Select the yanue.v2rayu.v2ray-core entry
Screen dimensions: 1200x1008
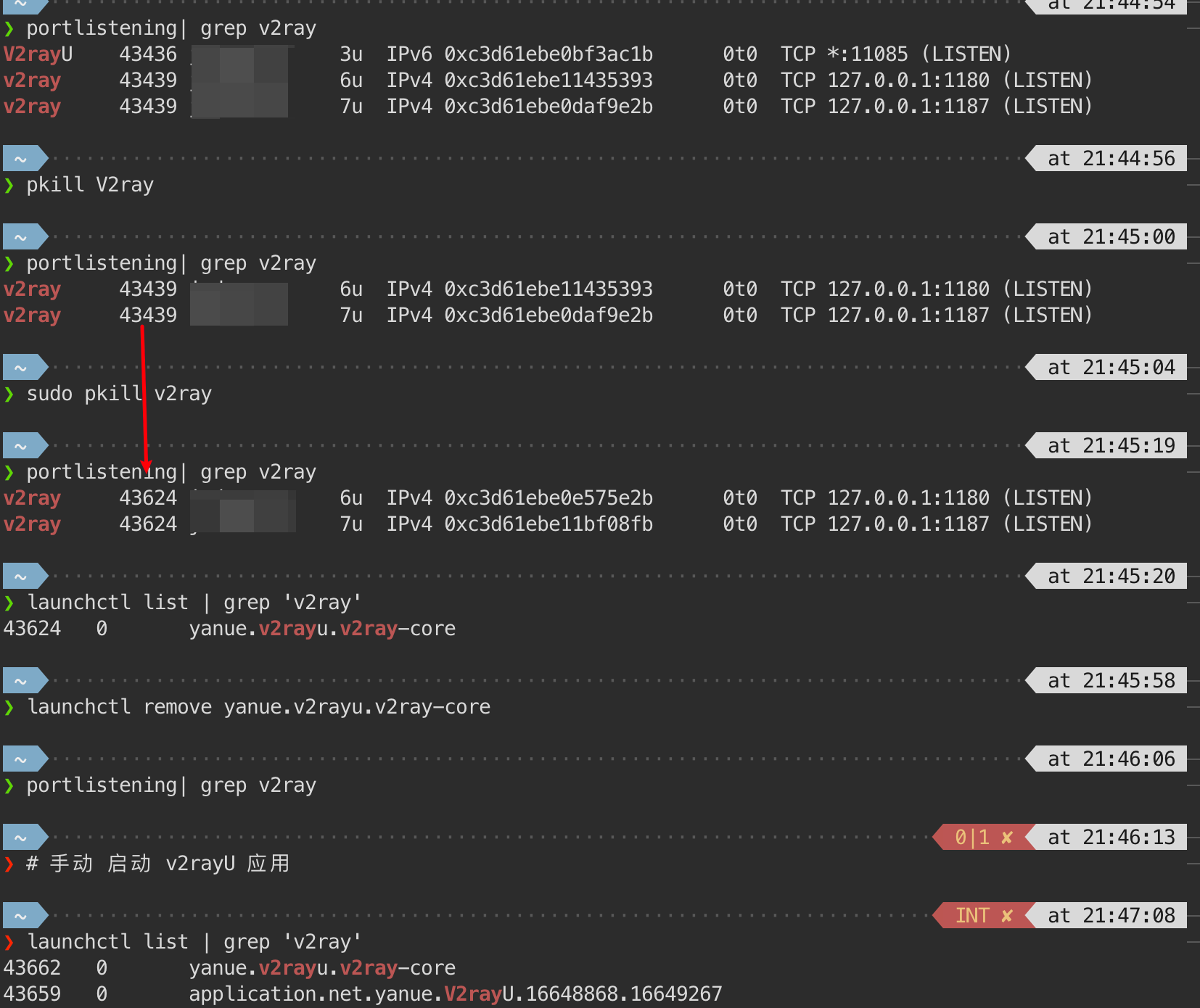coord(321,628)
